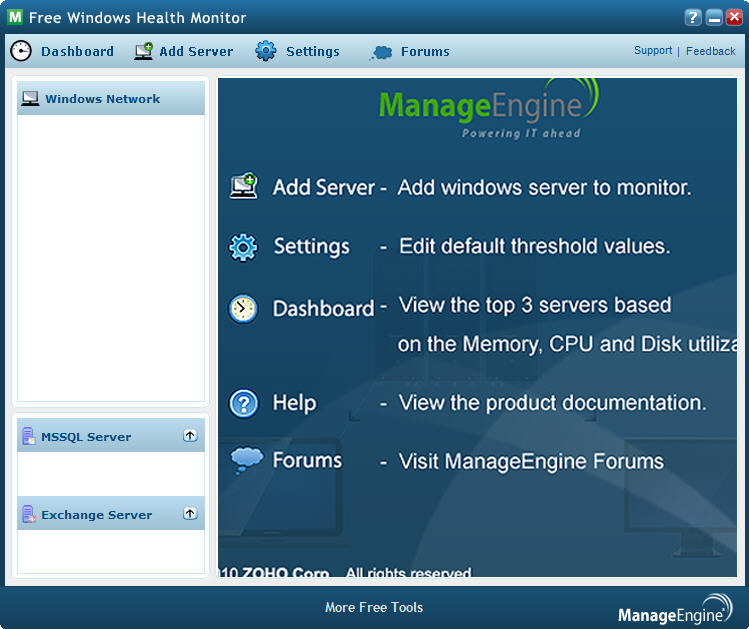Image resolution: width=749 pixels, height=629 pixels.
Task: Expand the MSSQL Server panel arrow
Action: tap(190, 435)
